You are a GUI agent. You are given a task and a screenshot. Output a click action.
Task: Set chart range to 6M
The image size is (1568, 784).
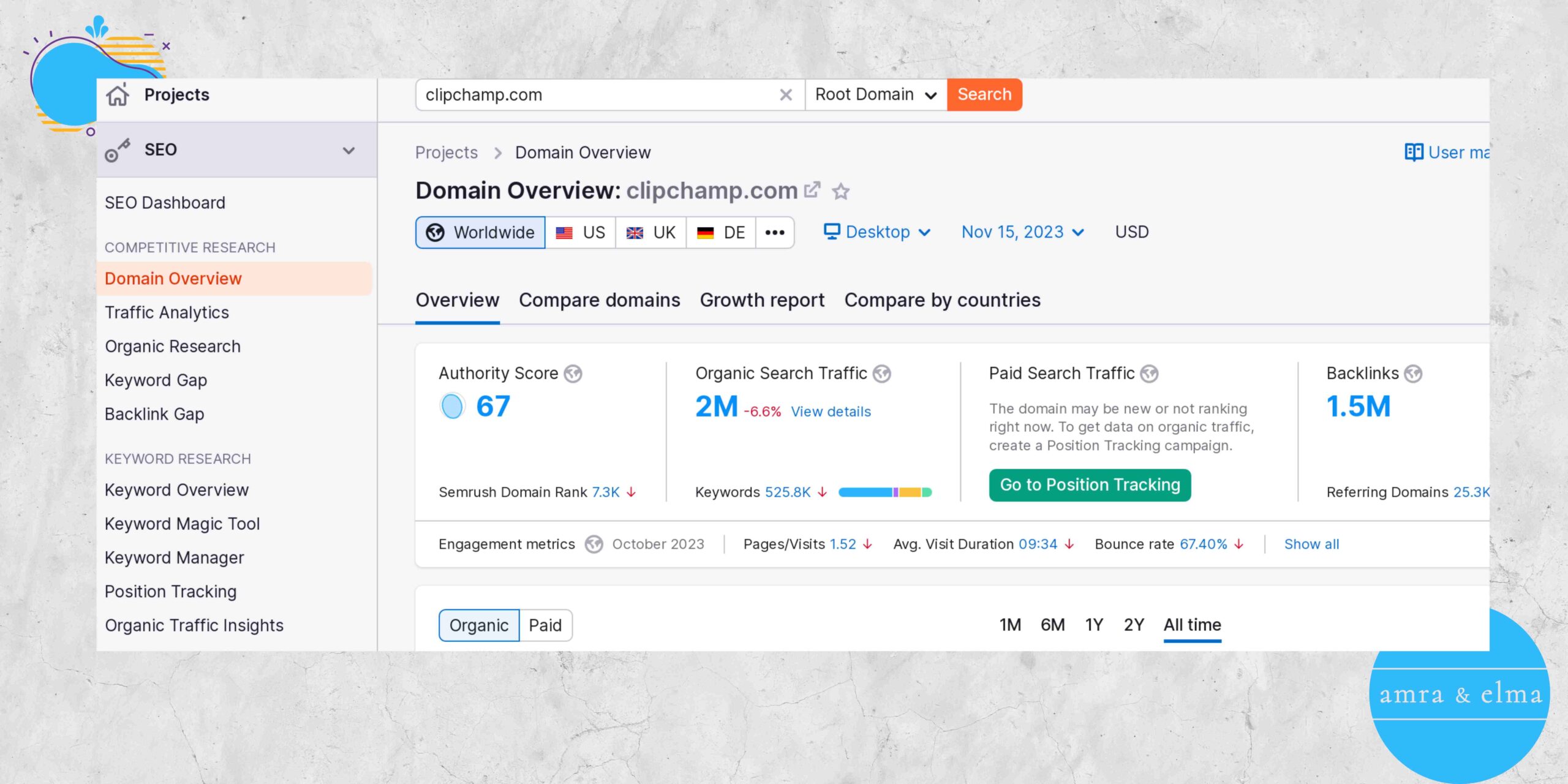tap(1052, 625)
